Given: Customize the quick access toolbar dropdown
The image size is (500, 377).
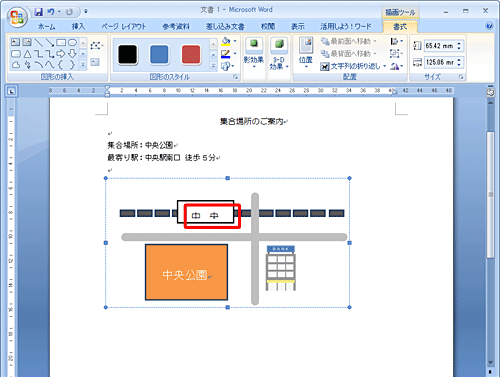Looking at the screenshot, I should [x=86, y=12].
